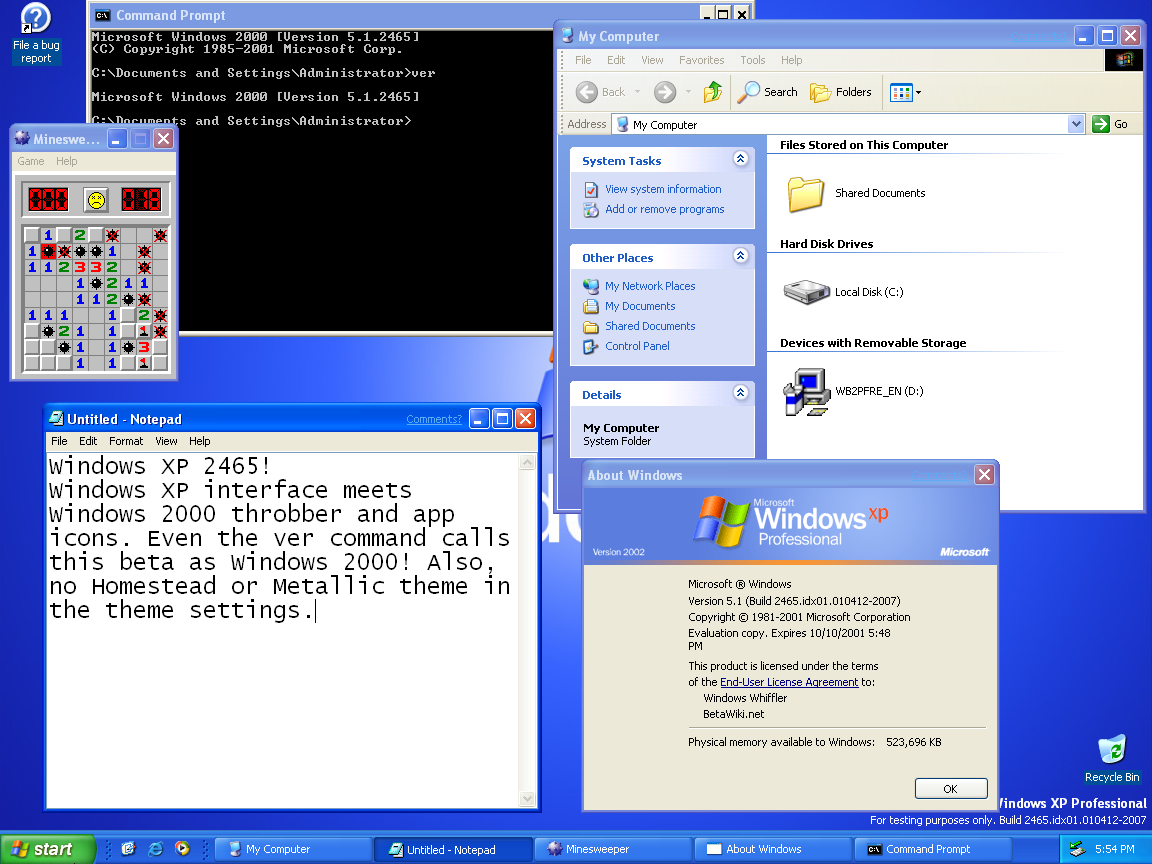
Task: Collapse the System Tasks panel
Action: pyautogui.click(x=741, y=159)
